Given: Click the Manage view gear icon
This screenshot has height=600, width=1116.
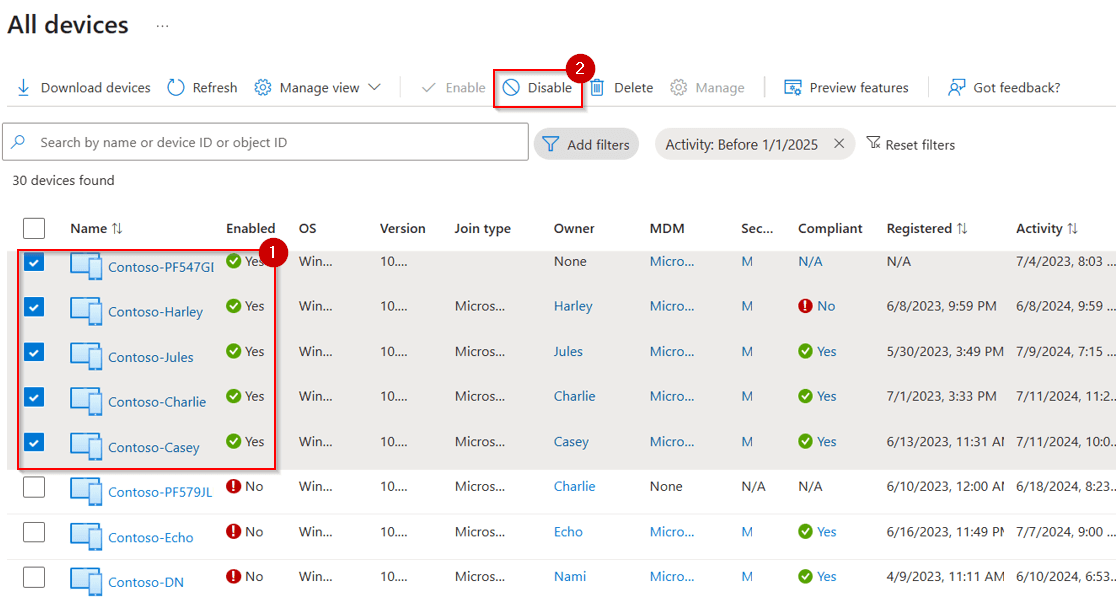Looking at the screenshot, I should pyautogui.click(x=262, y=87).
